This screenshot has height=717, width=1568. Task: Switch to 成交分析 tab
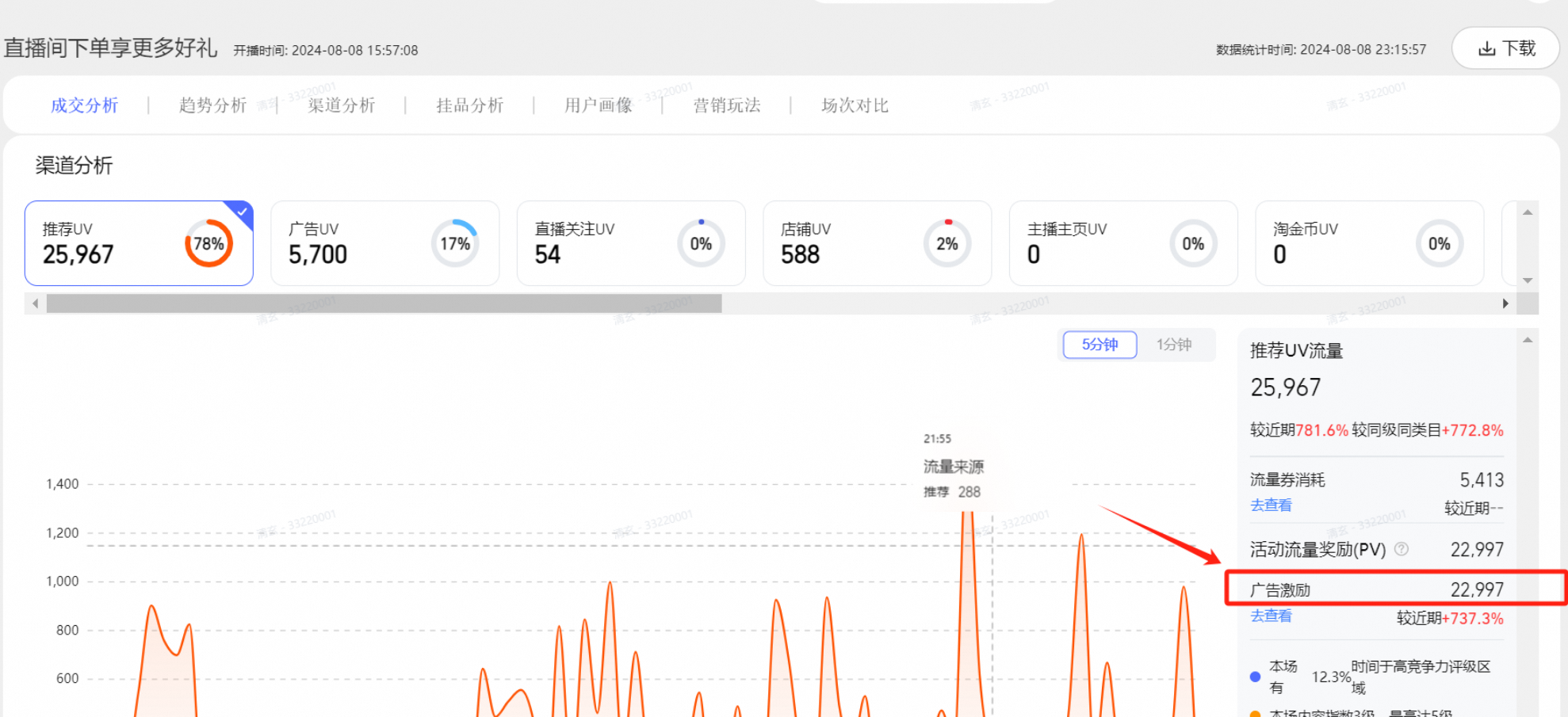(84, 105)
